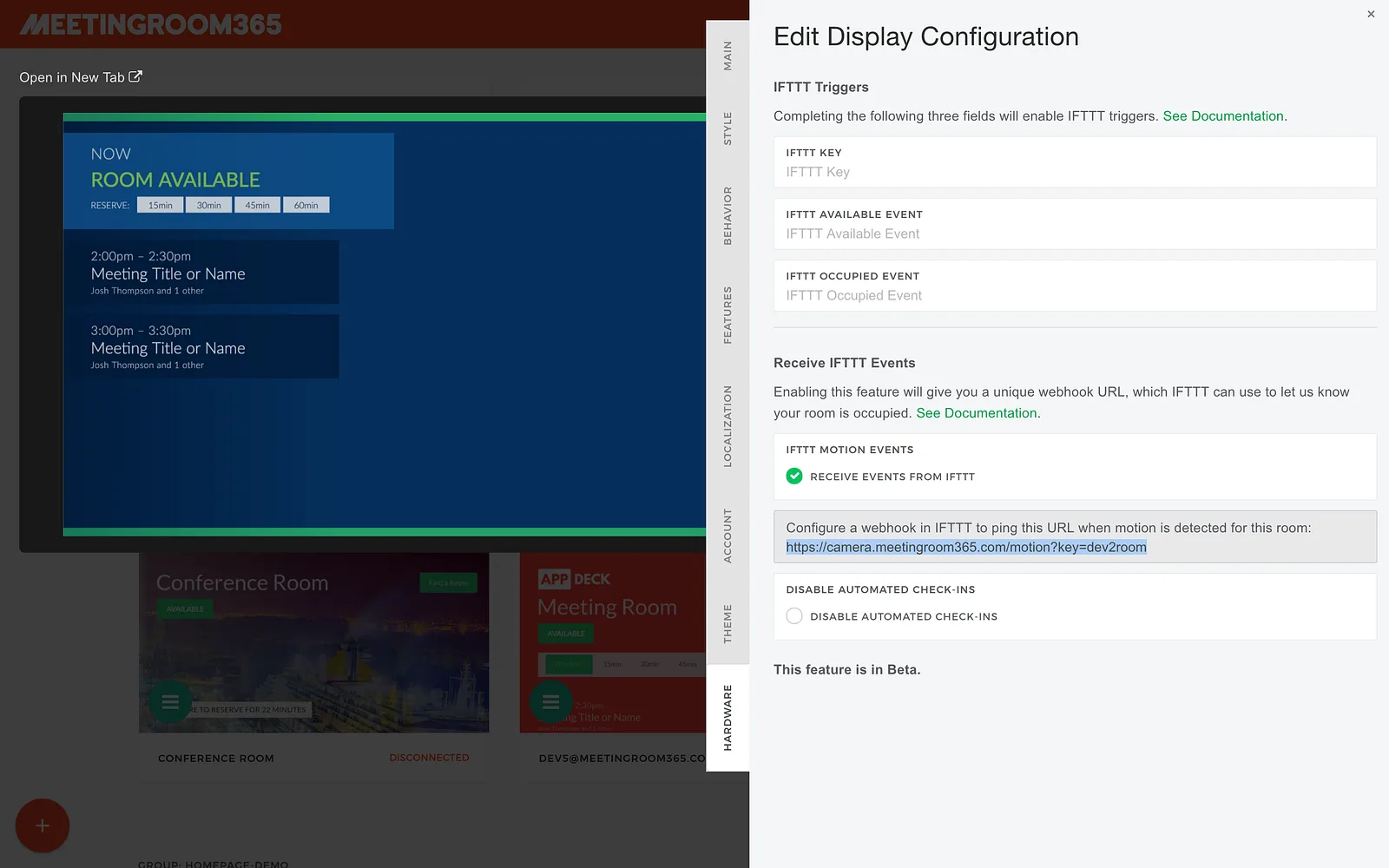The width and height of the screenshot is (1389, 868).
Task: Open the Features tab
Action: (727, 314)
